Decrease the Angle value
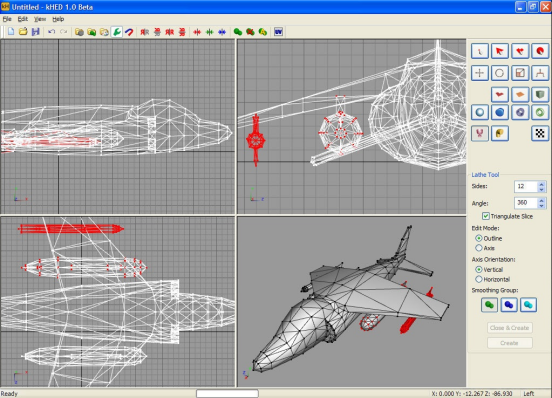 [x=542, y=206]
